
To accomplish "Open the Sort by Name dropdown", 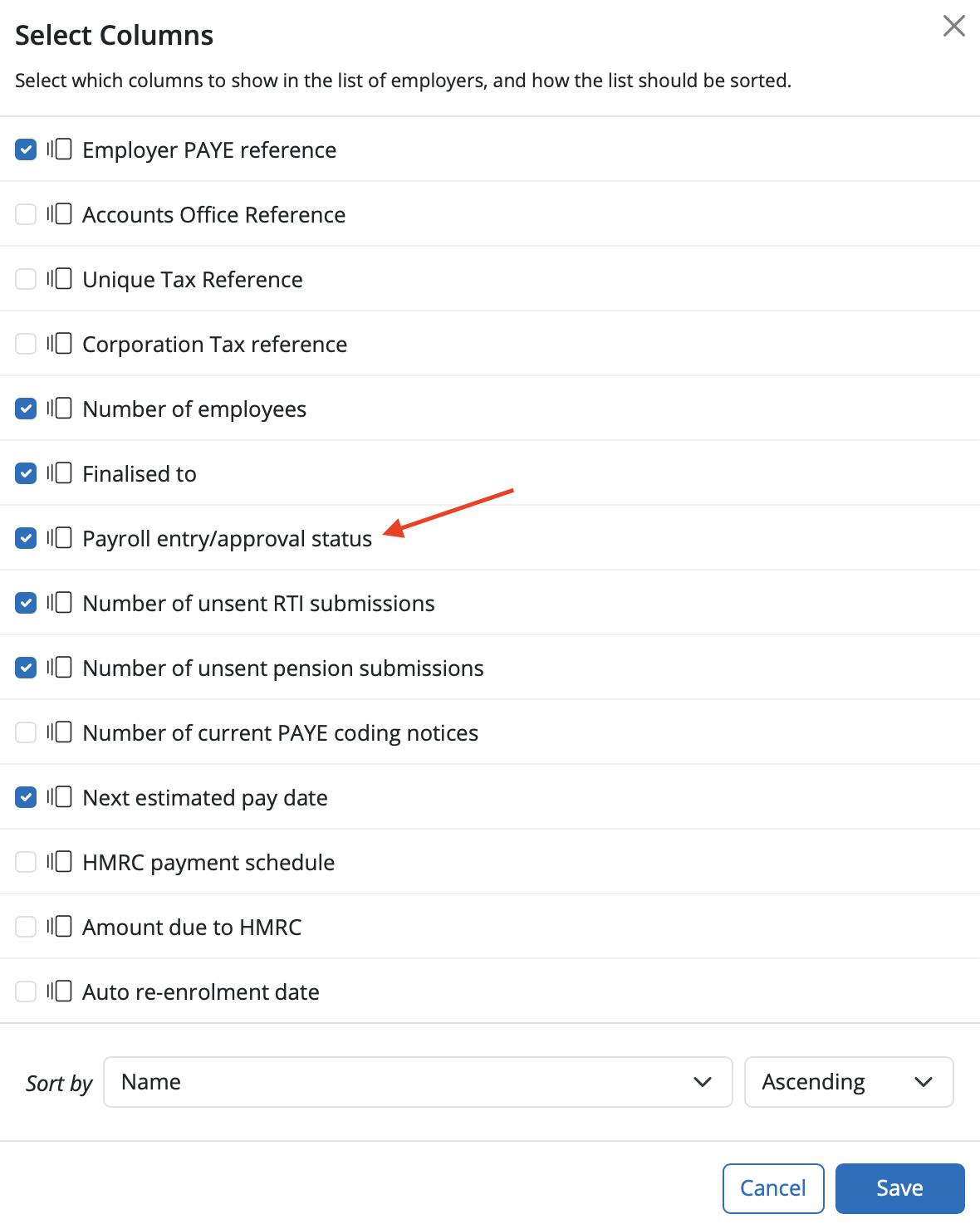I will [418, 1082].
